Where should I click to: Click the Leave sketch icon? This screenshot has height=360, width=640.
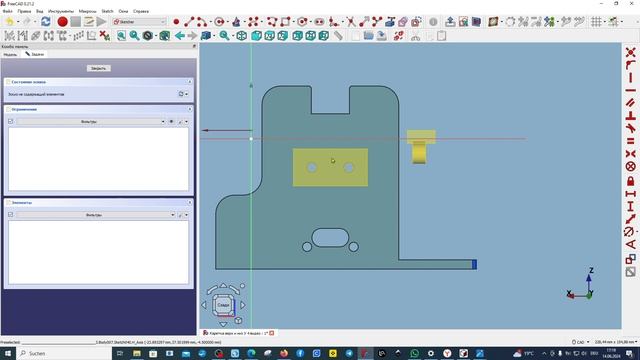point(450,22)
